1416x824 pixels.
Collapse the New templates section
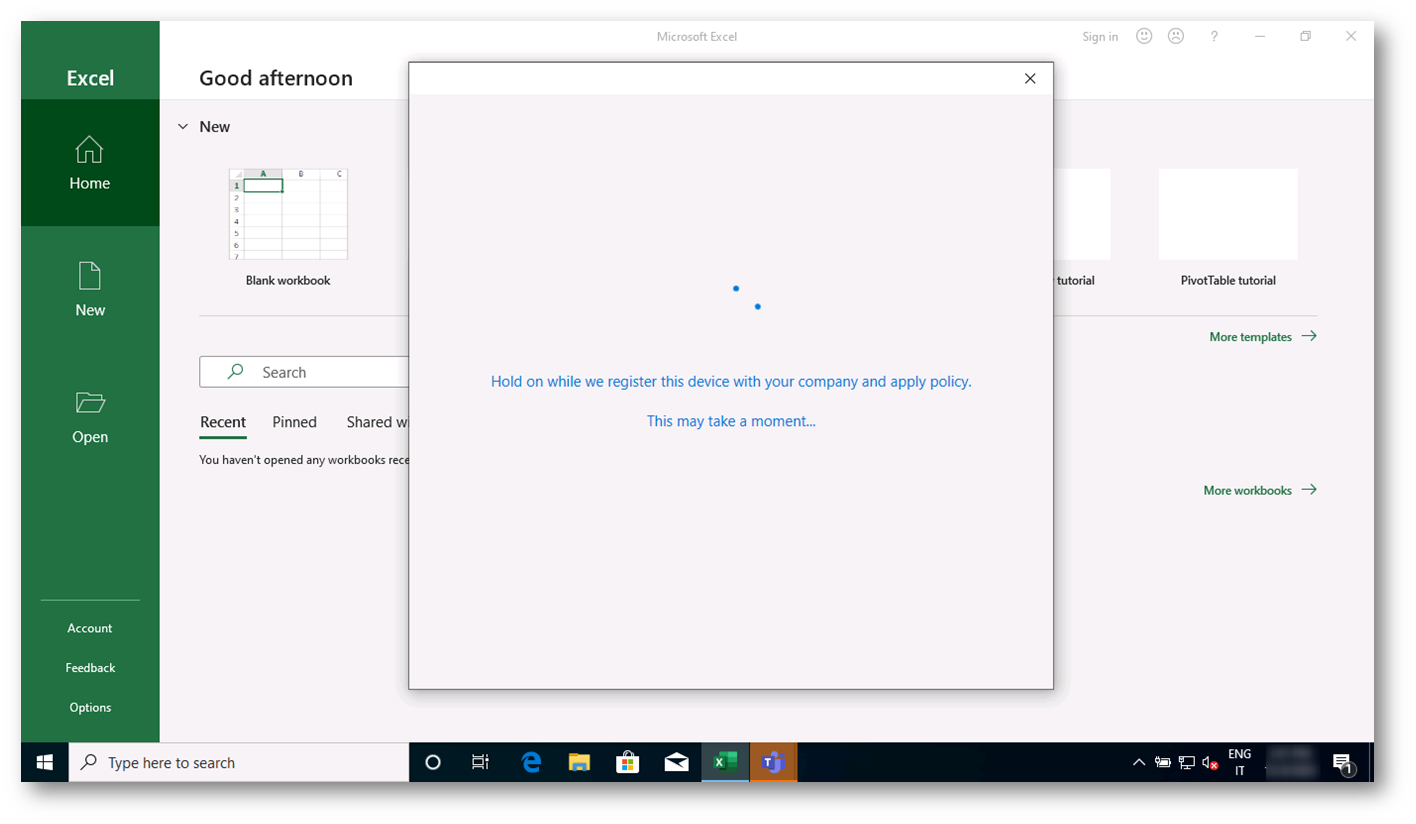(x=183, y=127)
